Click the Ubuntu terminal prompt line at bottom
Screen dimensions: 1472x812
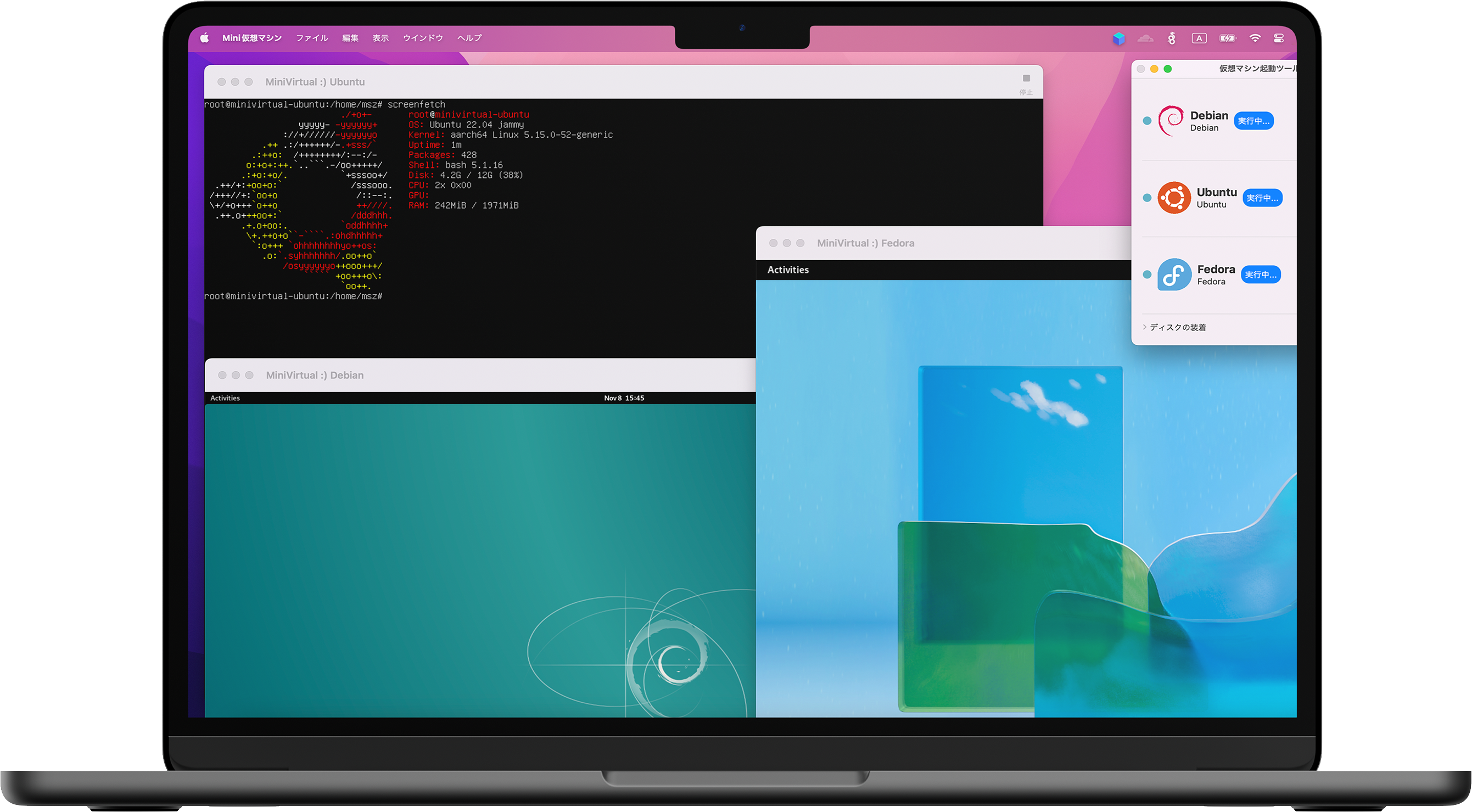click(x=293, y=296)
